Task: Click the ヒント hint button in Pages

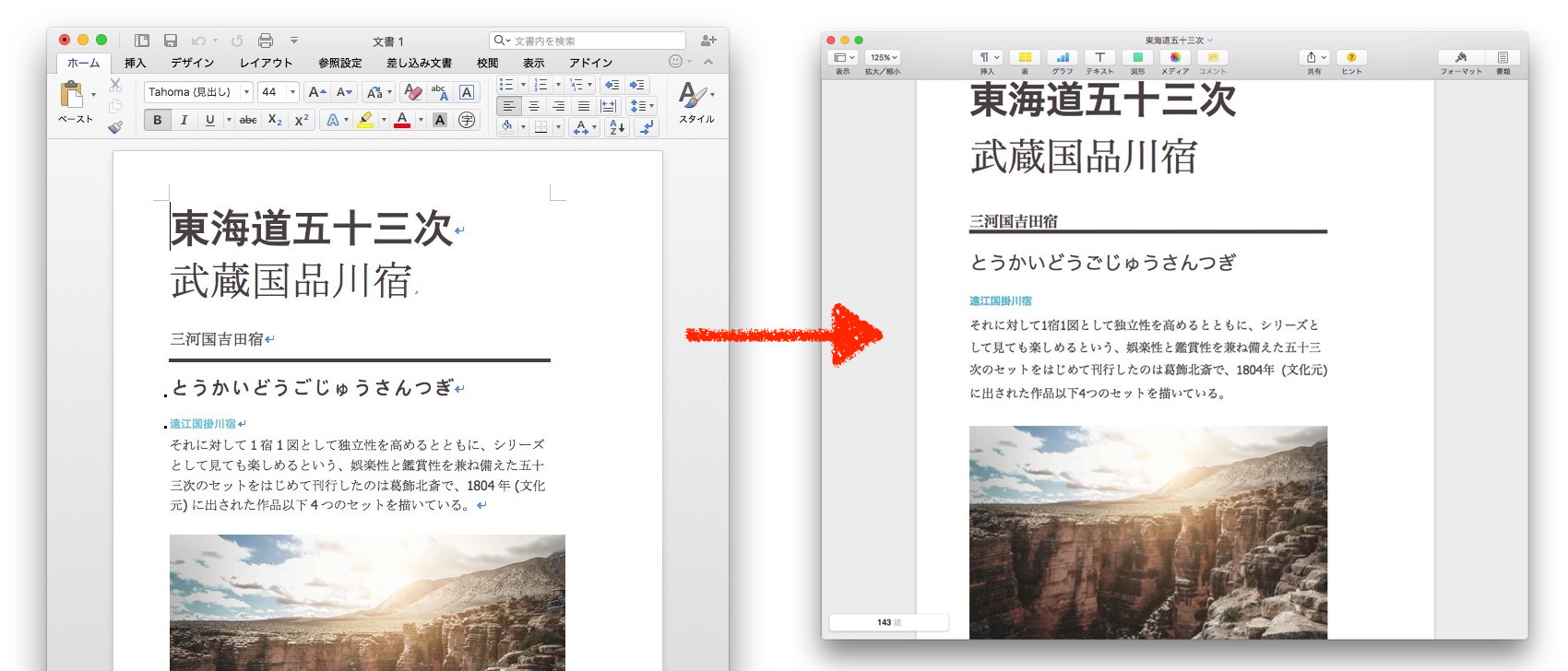Action: (x=1351, y=57)
